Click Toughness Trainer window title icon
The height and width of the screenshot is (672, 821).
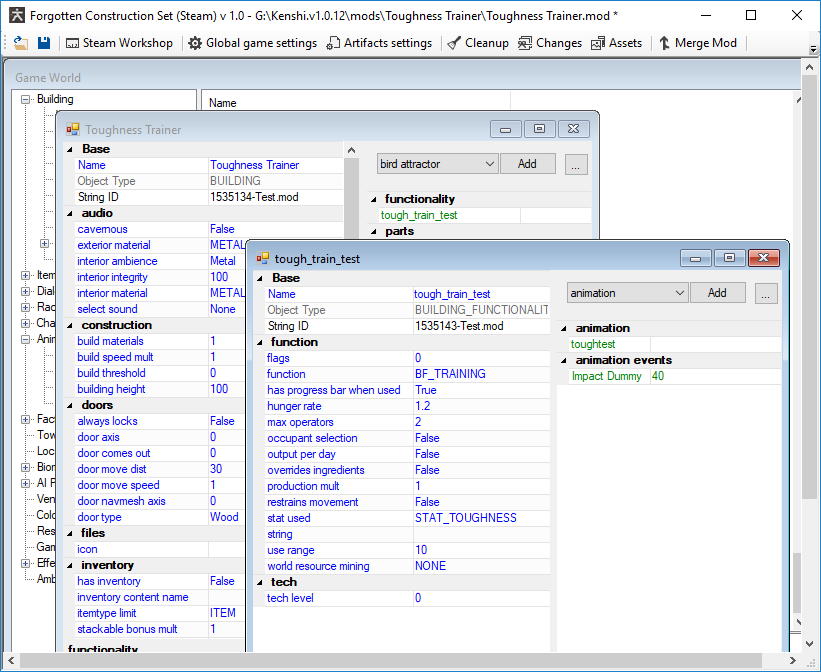[73, 129]
